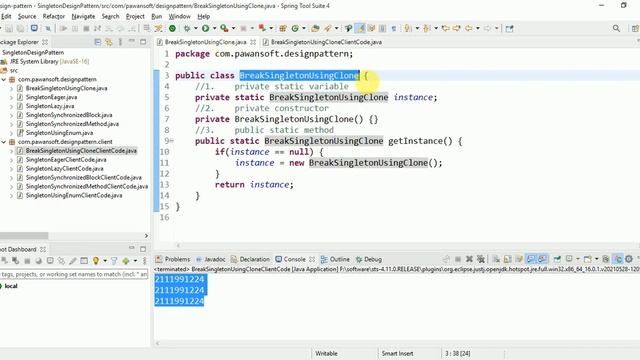The image size is (640, 360).
Task: Maximize the Package Explorer panel
Action: click(x=143, y=42)
